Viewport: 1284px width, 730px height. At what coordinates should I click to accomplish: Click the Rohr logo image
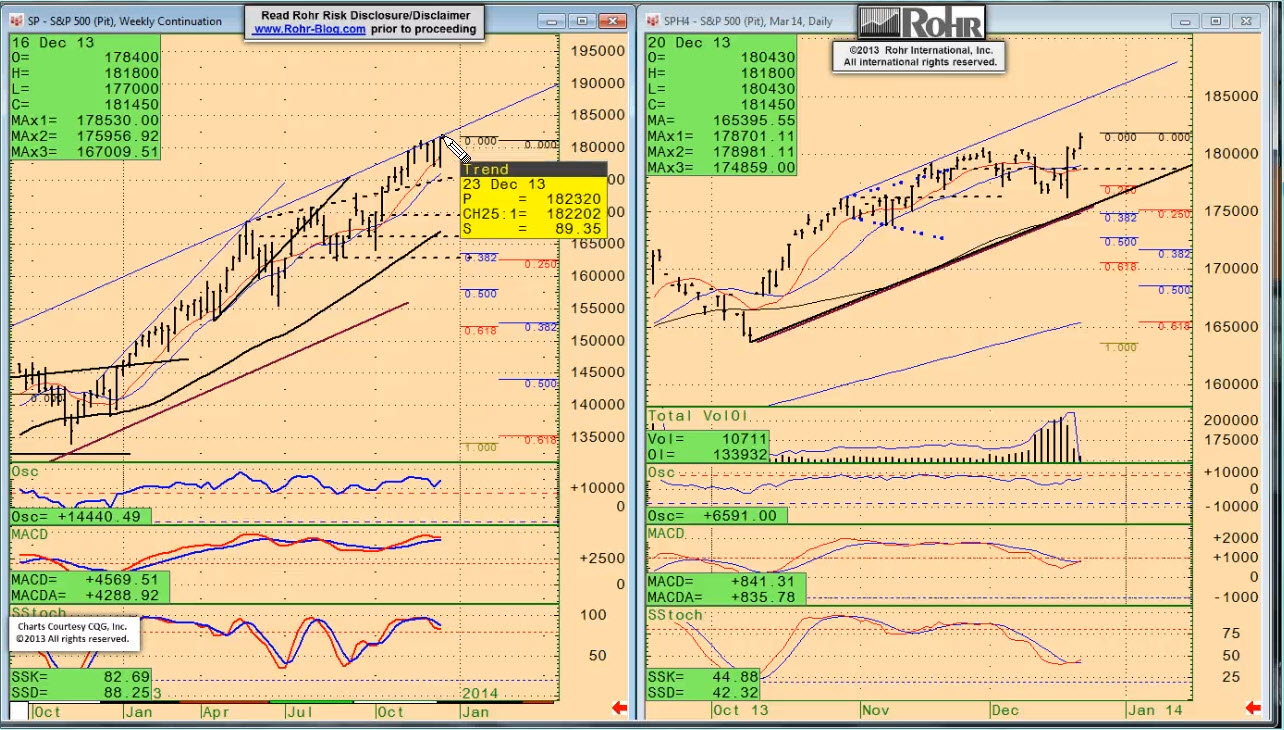921,22
